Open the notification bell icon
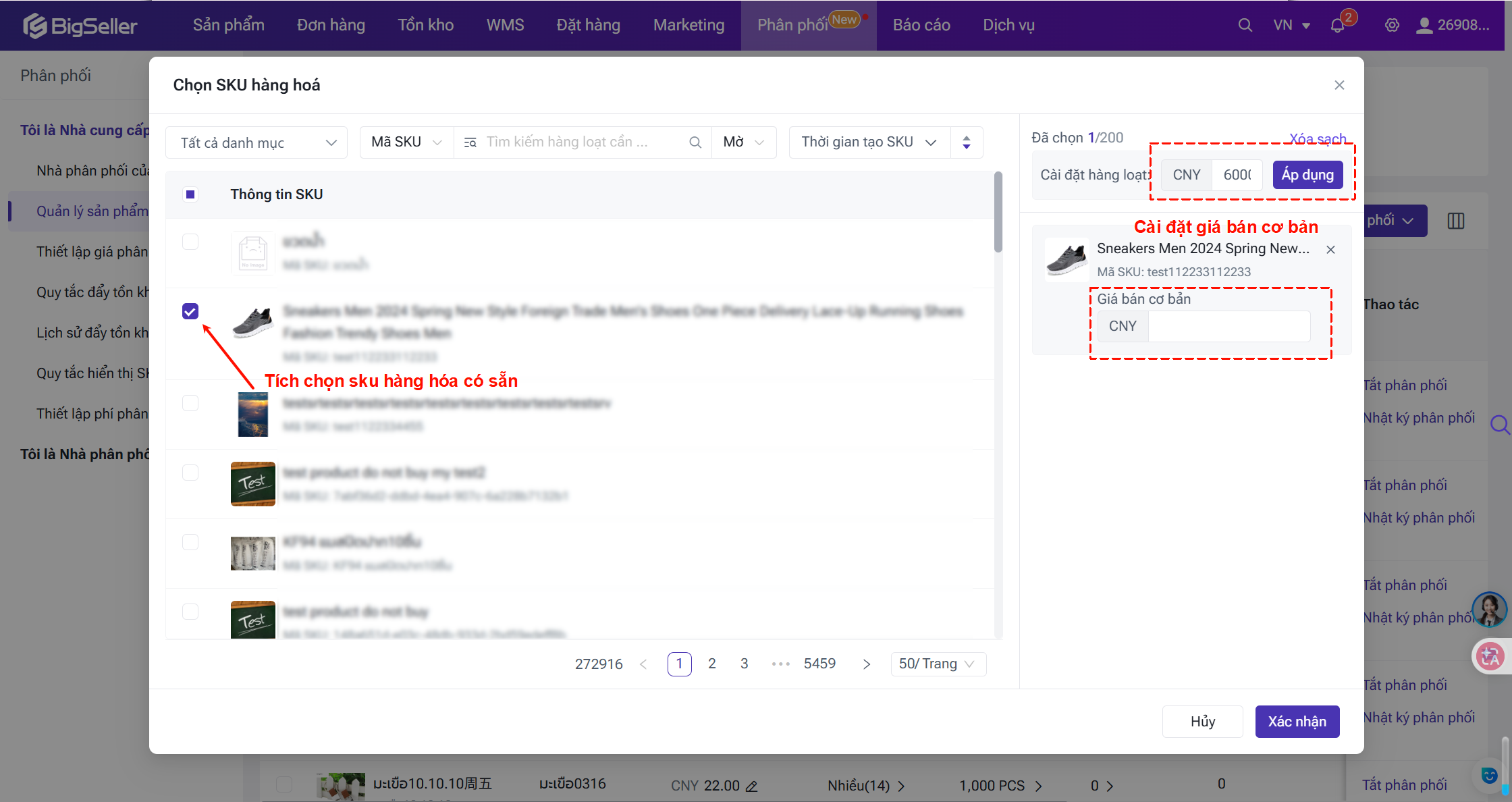This screenshot has width=1512, height=802. coord(1337,26)
